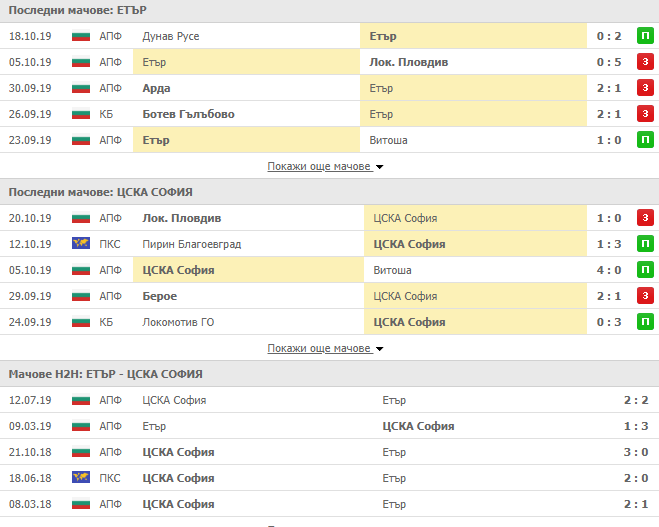Select team name Берое

coord(160,296)
